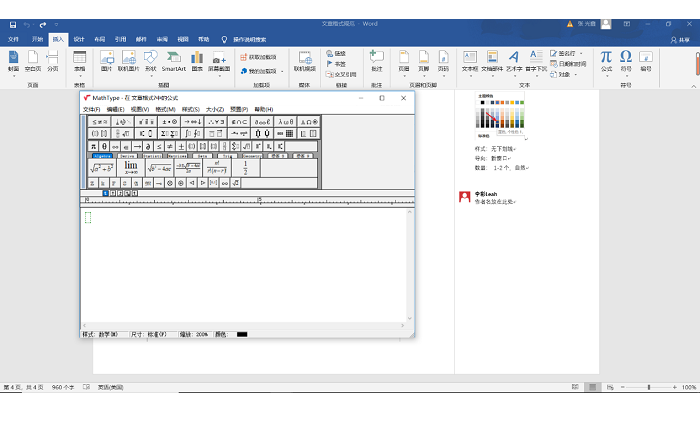This screenshot has width=700, height=430.
Task: Click the black color swatch in MathType status bar
Action: pos(242,334)
